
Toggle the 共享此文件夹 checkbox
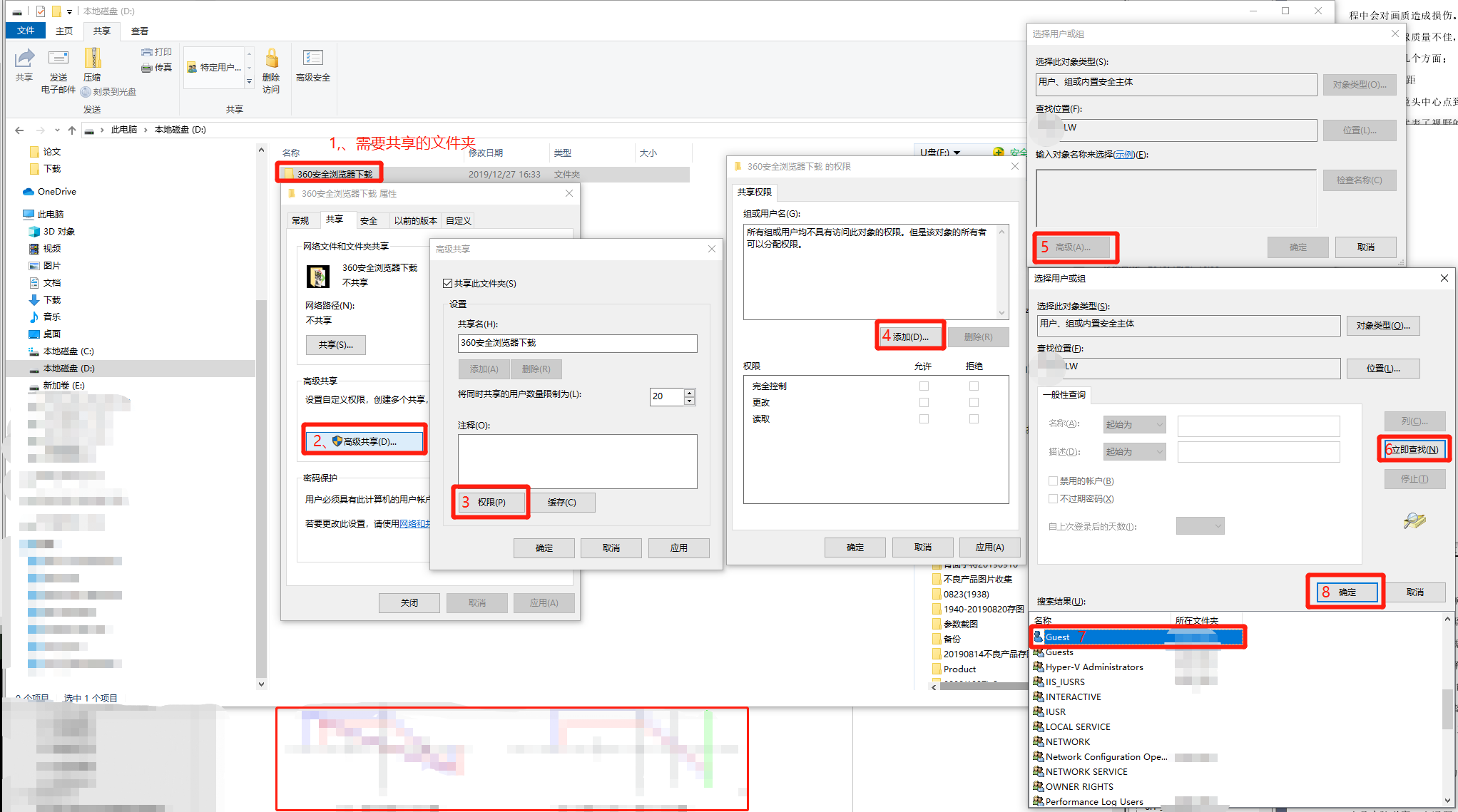[448, 284]
